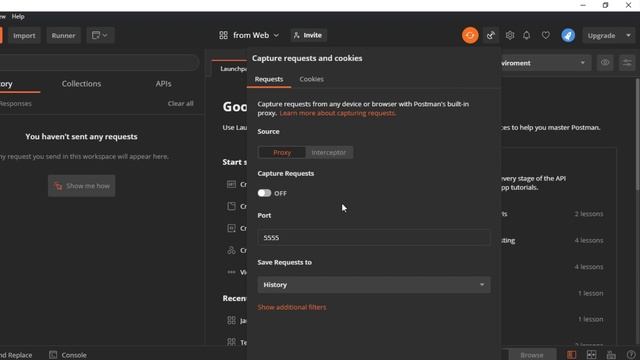Click the workspace grid icon beside from Web
Image resolution: width=640 pixels, height=360 pixels.
(223, 36)
